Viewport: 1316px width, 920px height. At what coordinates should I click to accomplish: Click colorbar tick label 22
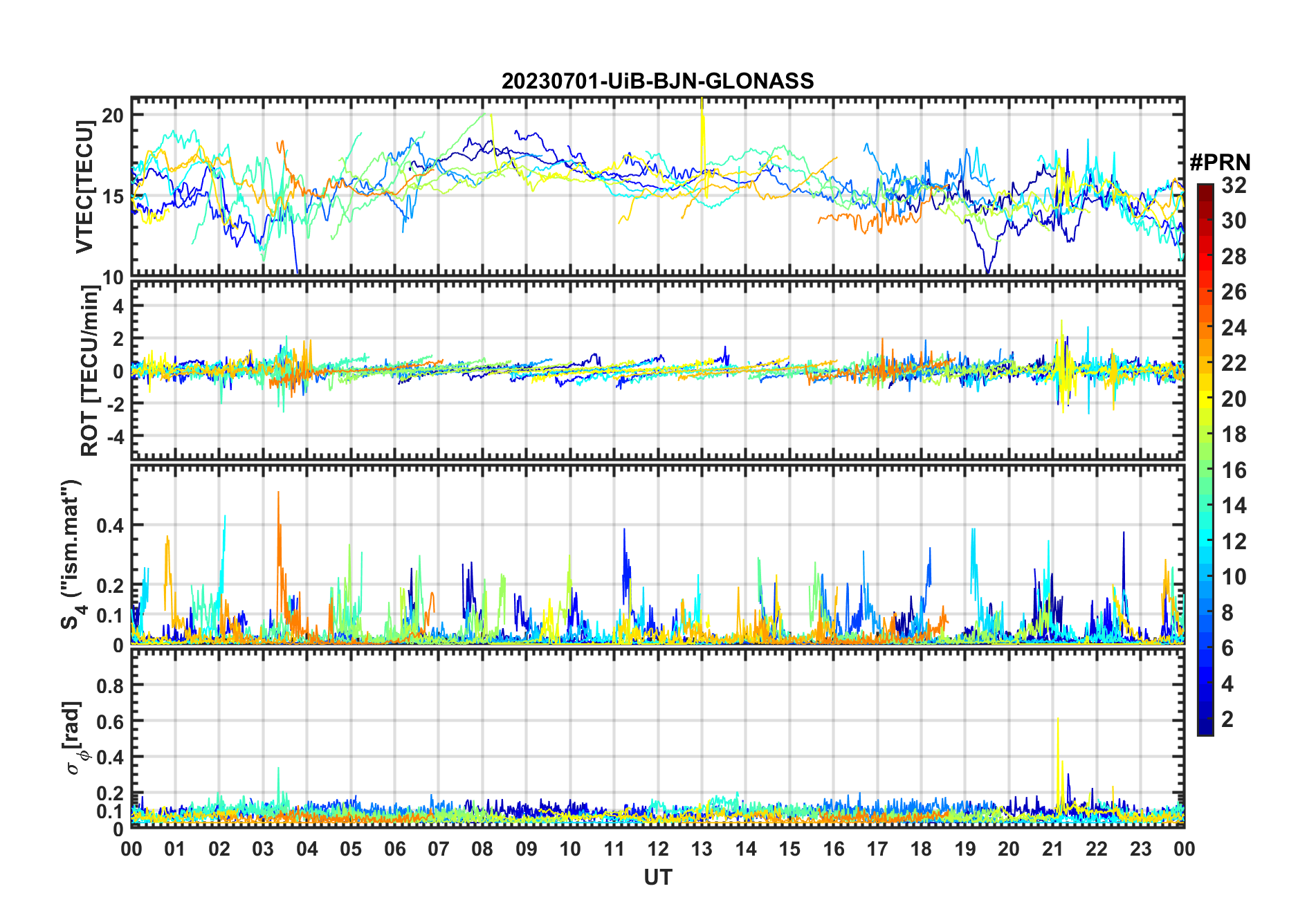click(1234, 362)
